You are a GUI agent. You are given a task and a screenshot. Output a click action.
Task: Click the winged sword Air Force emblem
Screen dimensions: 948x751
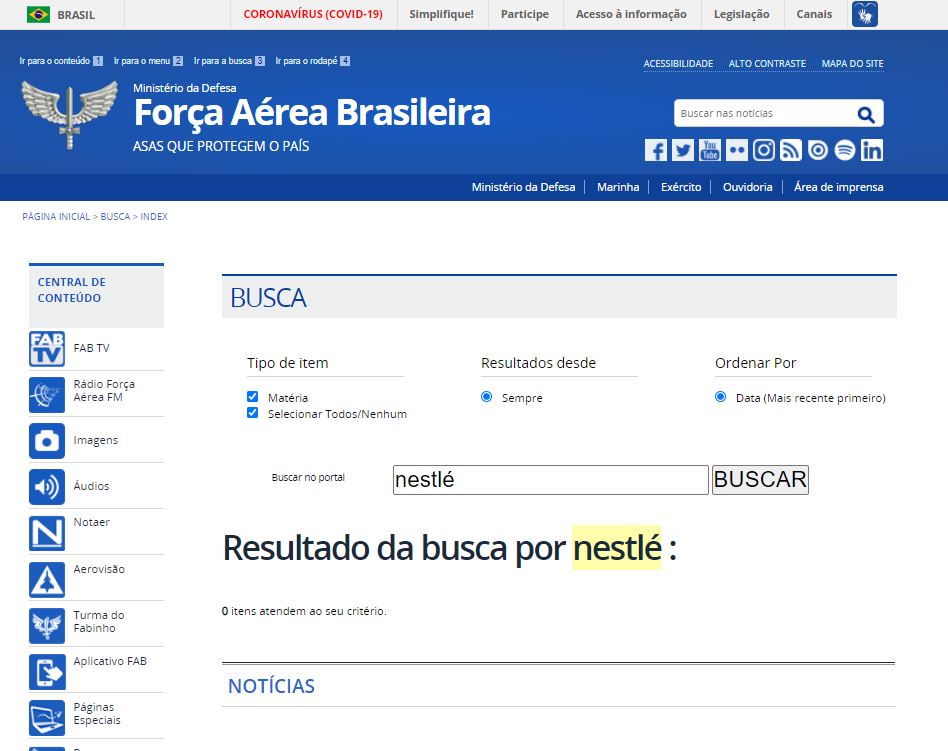(x=70, y=115)
